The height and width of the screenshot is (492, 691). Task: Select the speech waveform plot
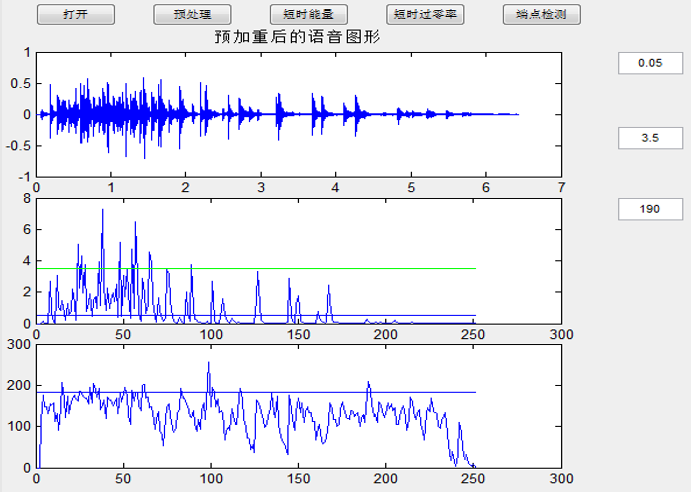[299, 115]
